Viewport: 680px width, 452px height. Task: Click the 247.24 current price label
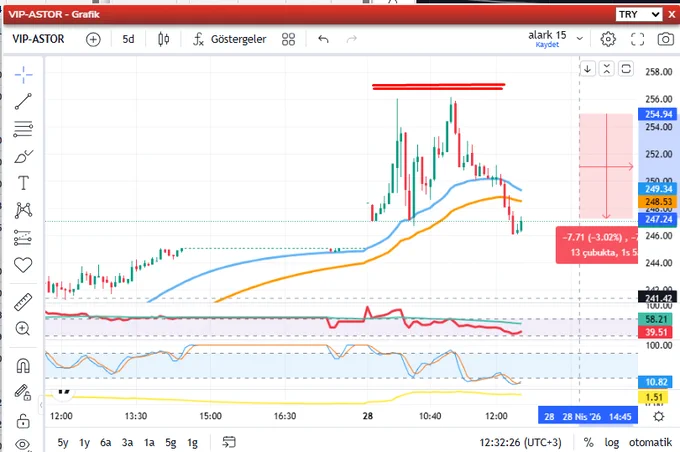[657, 219]
